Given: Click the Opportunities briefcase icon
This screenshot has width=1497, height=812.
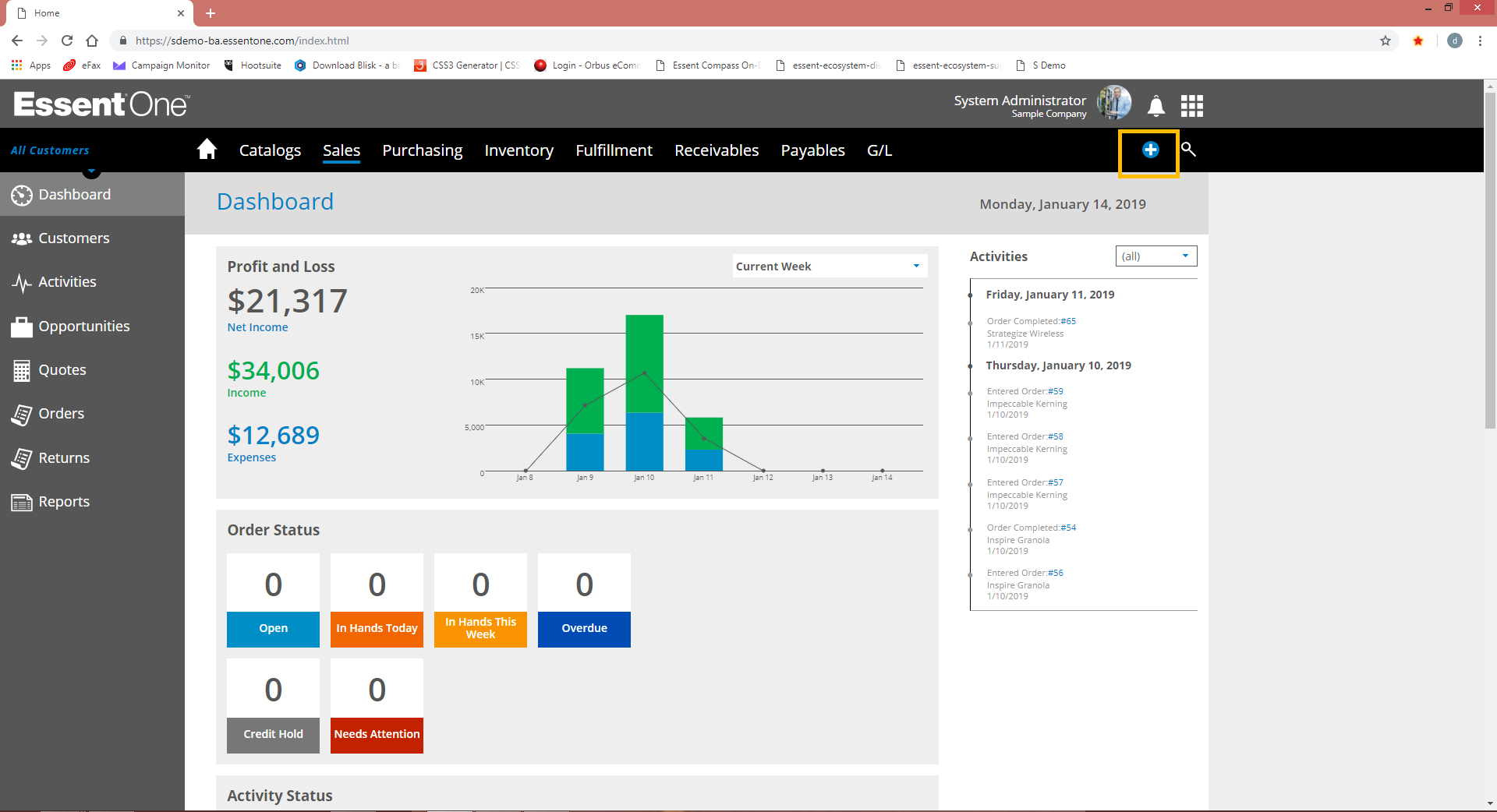Looking at the screenshot, I should pyautogui.click(x=22, y=327).
